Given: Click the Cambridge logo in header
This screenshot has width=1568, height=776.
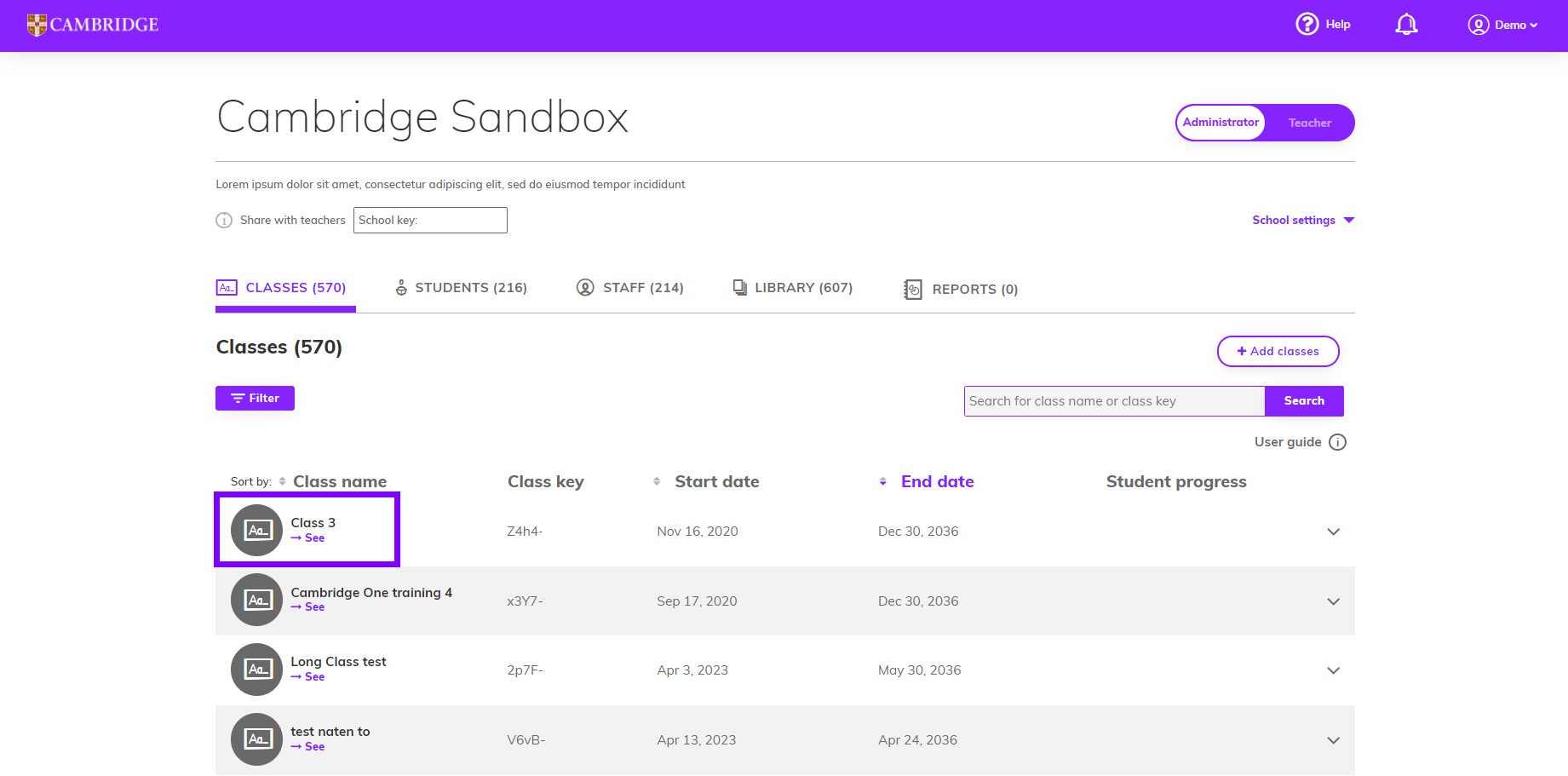Looking at the screenshot, I should coord(93,25).
